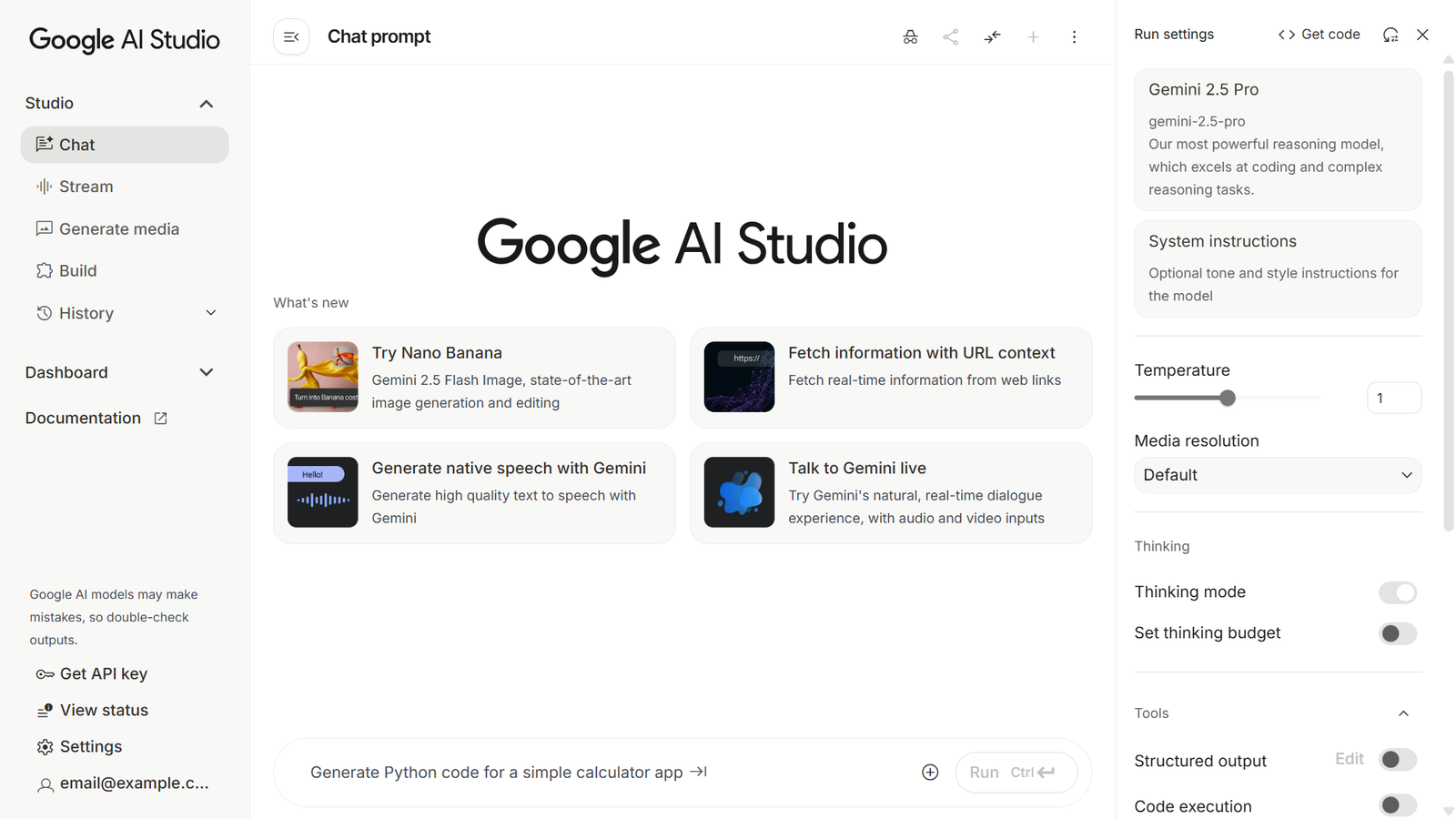Close the Run settings panel
Screen dimensions: 1456x819
pyautogui.click(x=1422, y=35)
